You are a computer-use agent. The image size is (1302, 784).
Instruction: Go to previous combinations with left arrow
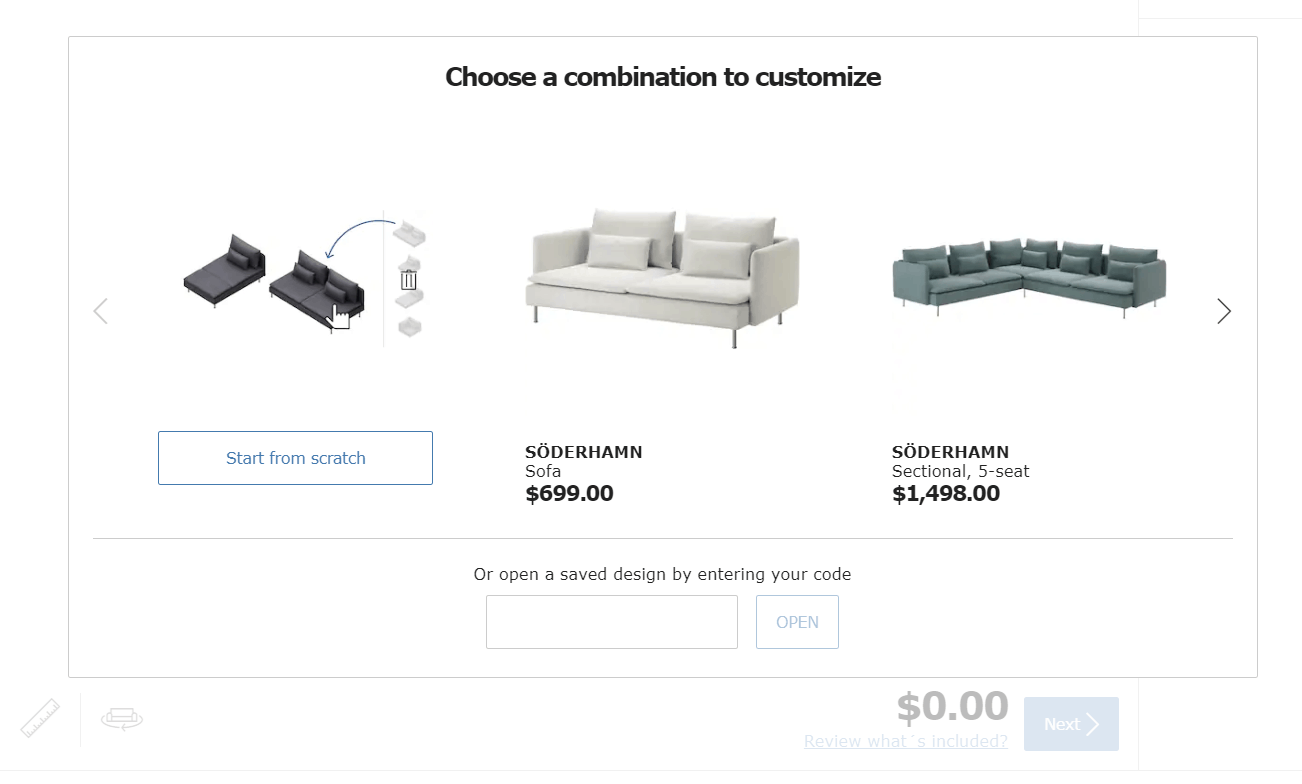(100, 311)
